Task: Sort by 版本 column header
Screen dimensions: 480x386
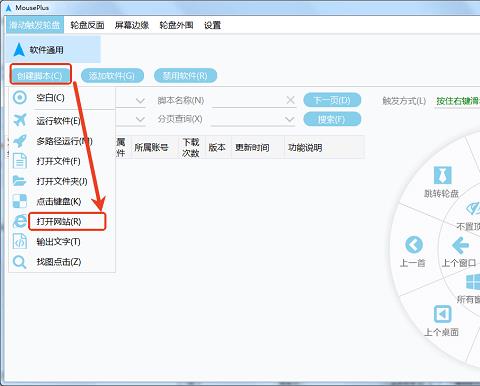Action: point(218,147)
